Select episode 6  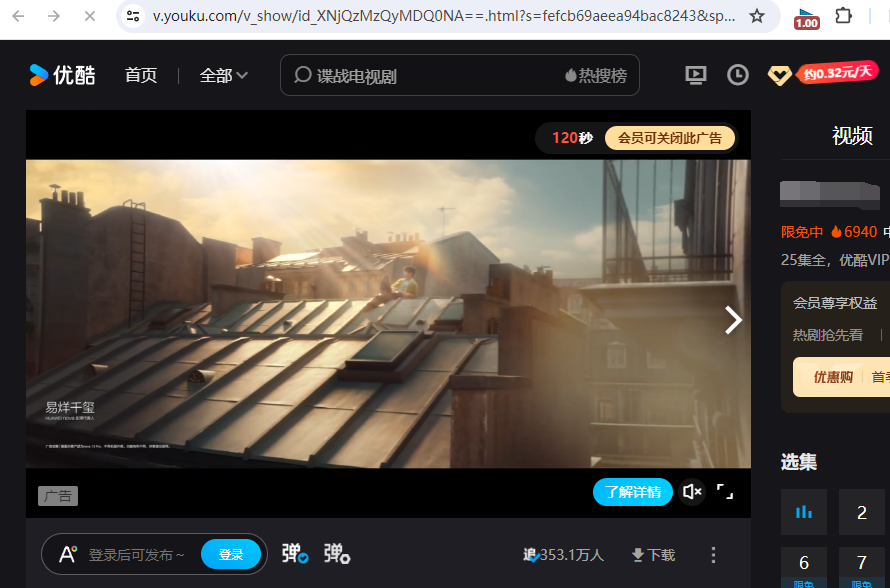tap(804, 567)
